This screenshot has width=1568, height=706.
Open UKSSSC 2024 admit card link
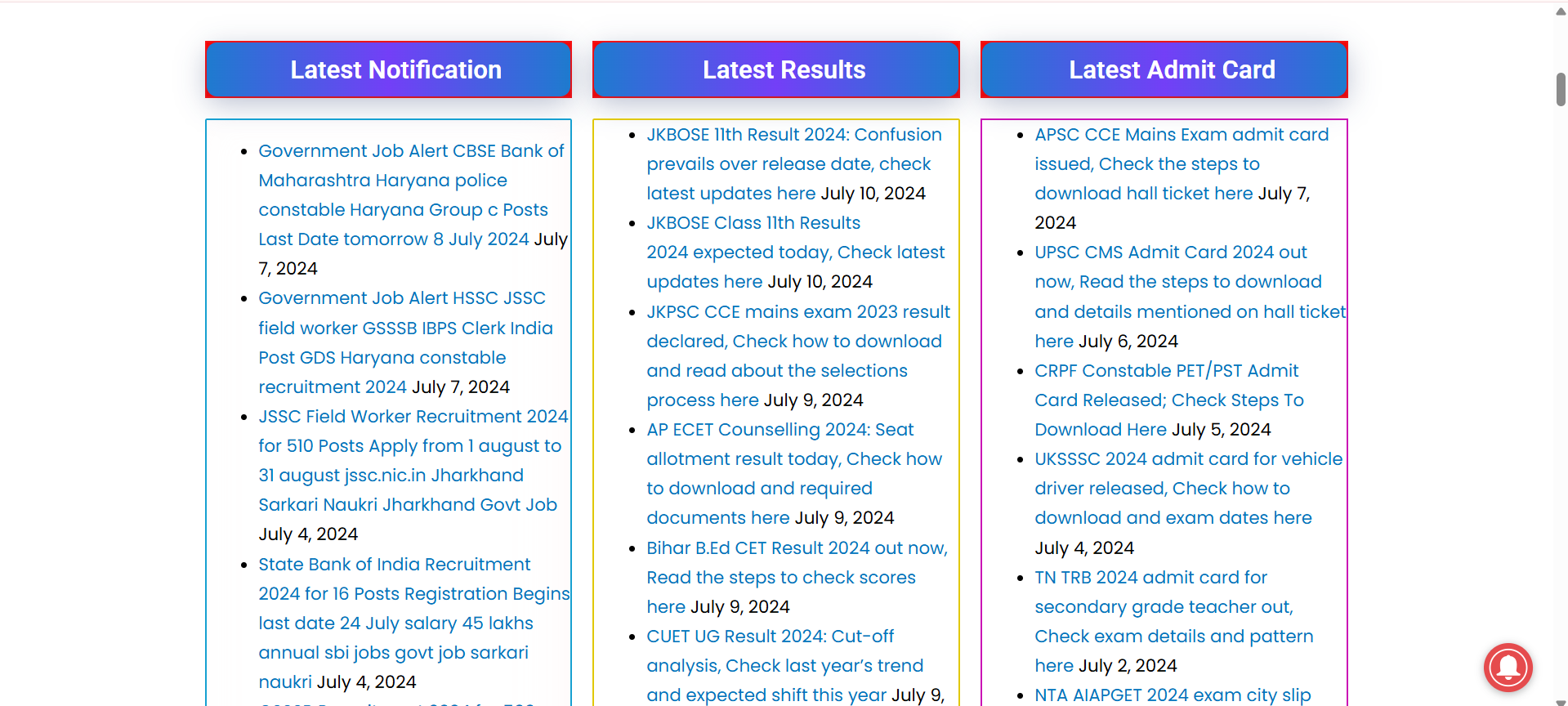1187,459
